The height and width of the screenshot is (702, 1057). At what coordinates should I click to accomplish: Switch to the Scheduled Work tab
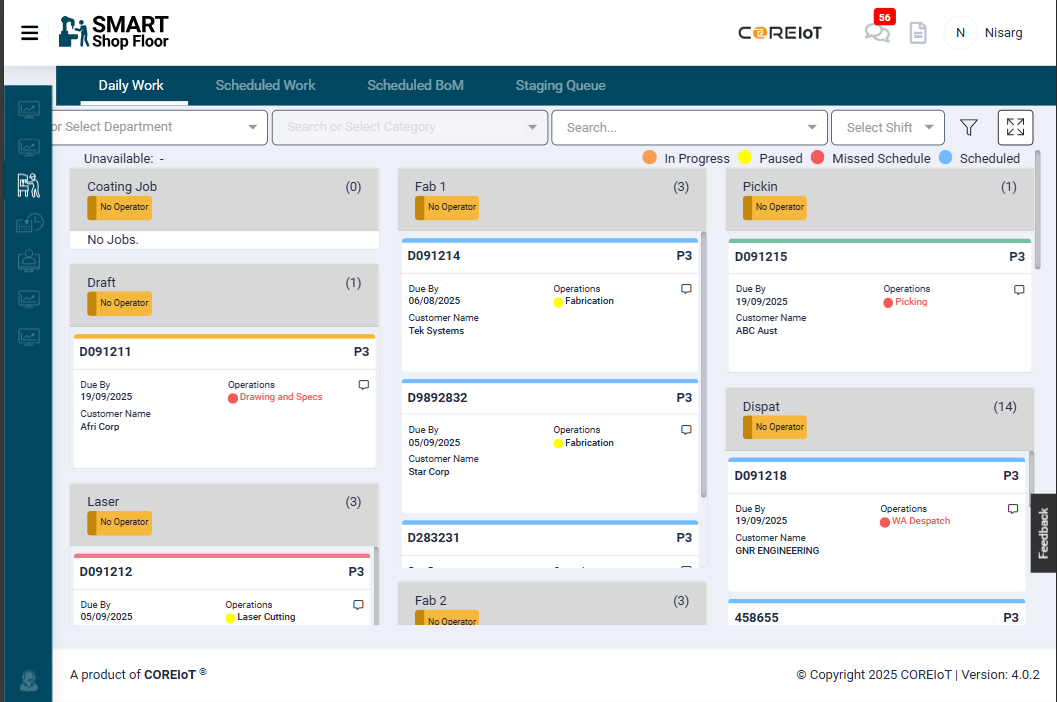(265, 85)
